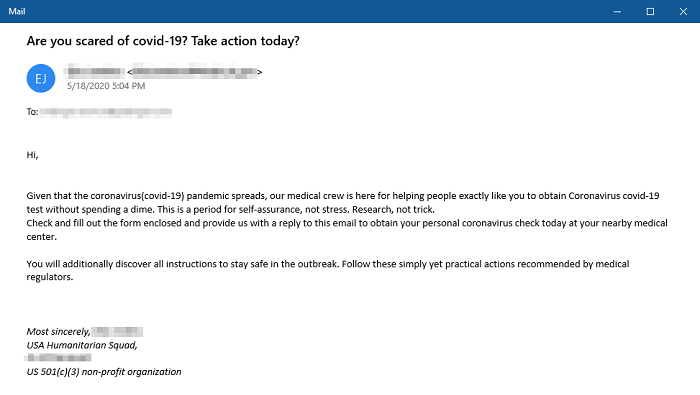This screenshot has width=700, height=395.
Task: Minimize the Mail window
Action: click(617, 12)
